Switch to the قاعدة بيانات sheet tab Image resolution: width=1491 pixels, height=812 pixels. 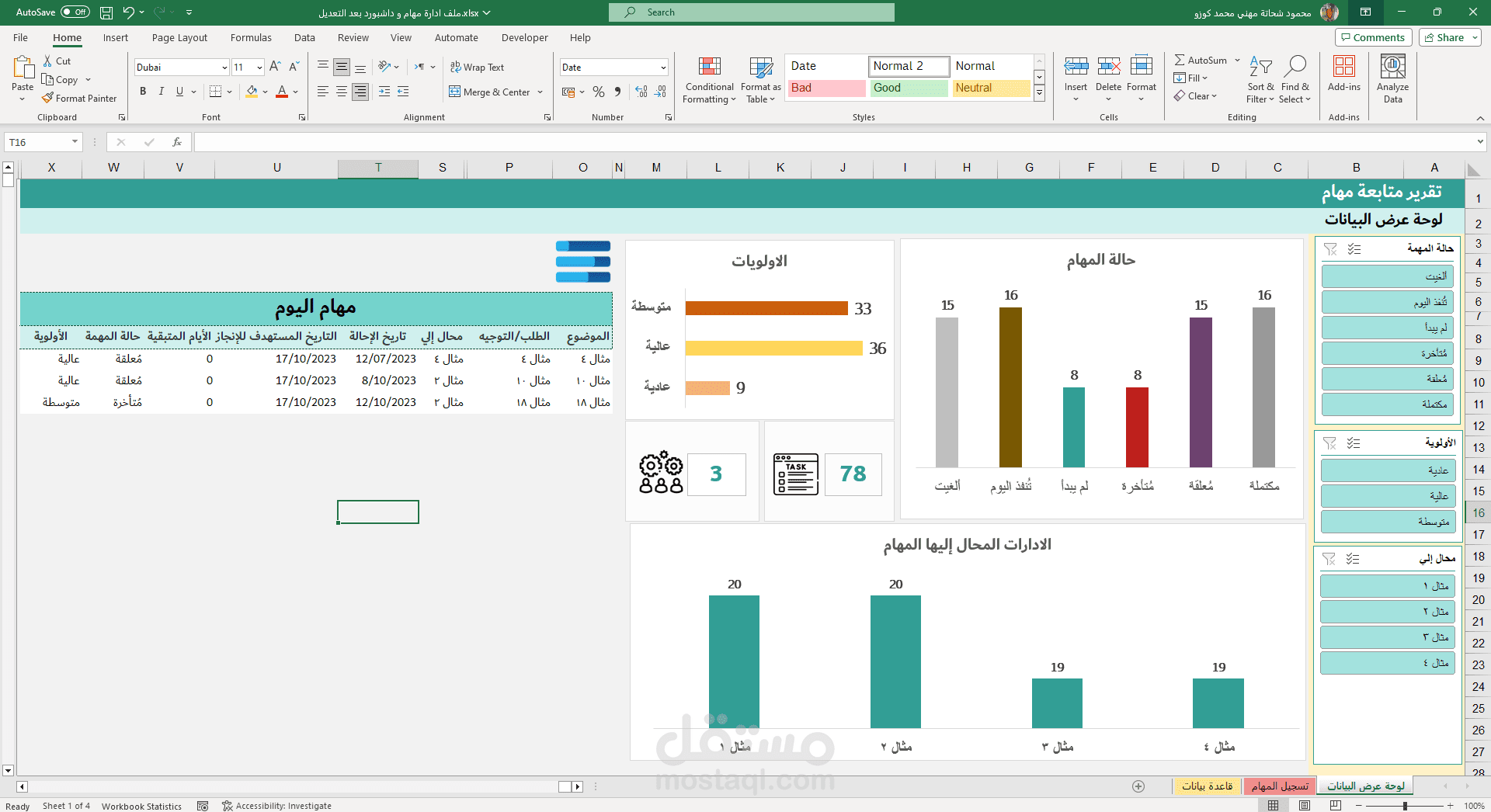tap(1208, 786)
